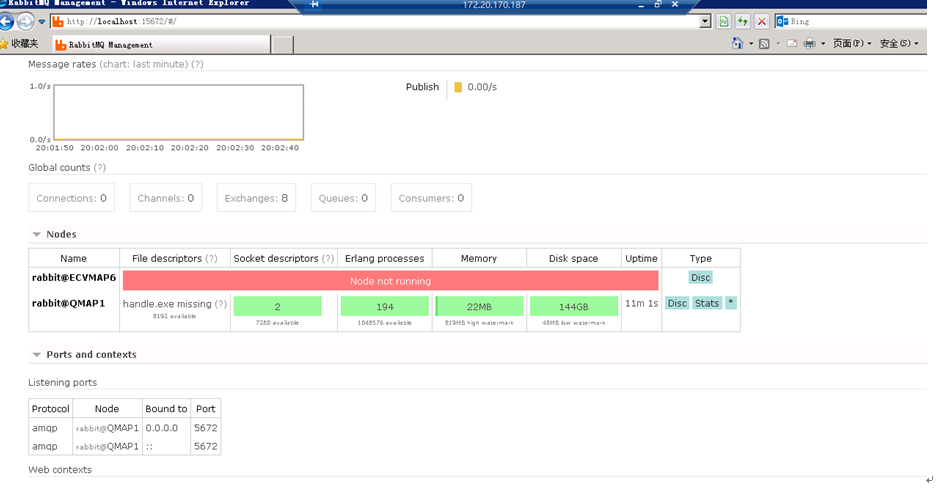Click Disc tag of rabbit@QMAP1
The width and height of the screenshot is (936, 488).
[x=677, y=303]
